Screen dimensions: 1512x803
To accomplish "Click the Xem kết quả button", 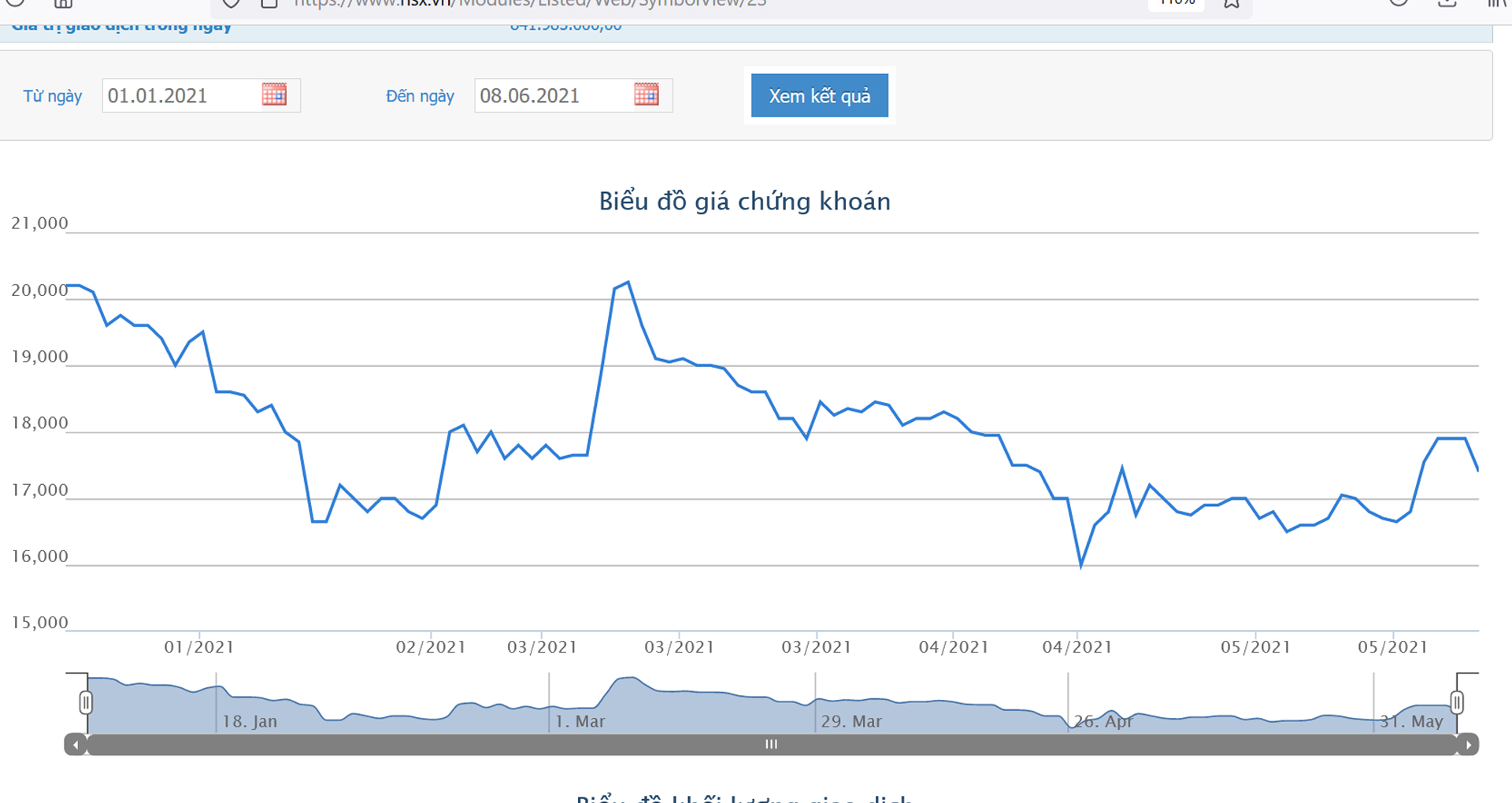I will (x=820, y=95).
